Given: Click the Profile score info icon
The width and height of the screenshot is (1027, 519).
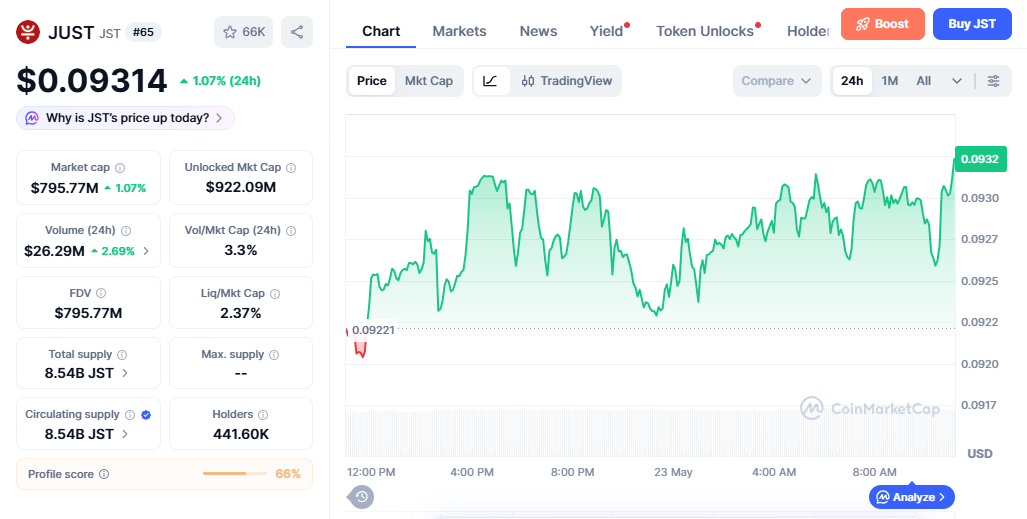Looking at the screenshot, I should tap(104, 474).
